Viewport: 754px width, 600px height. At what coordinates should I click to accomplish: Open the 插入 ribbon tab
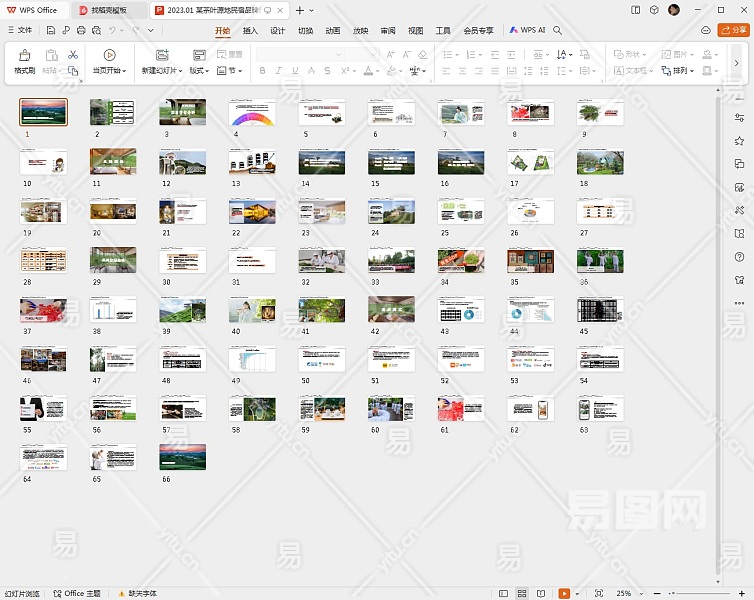pos(250,31)
